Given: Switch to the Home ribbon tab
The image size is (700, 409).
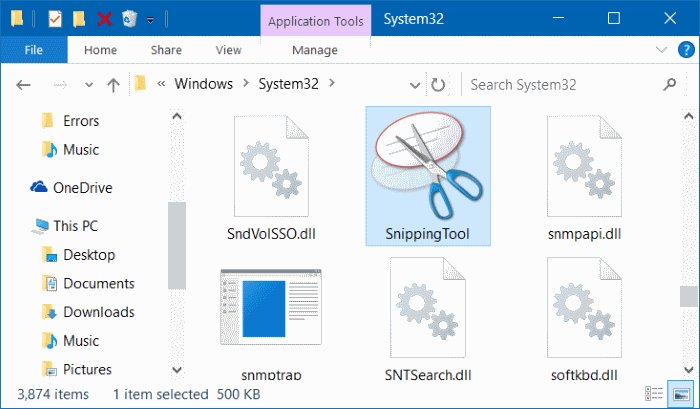Looking at the screenshot, I should tap(100, 50).
